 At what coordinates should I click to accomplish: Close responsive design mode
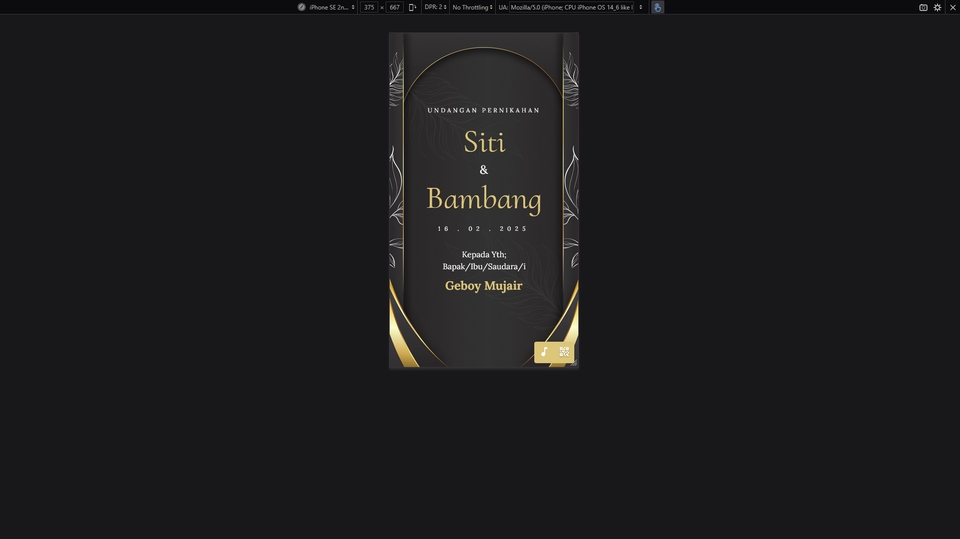953,7
